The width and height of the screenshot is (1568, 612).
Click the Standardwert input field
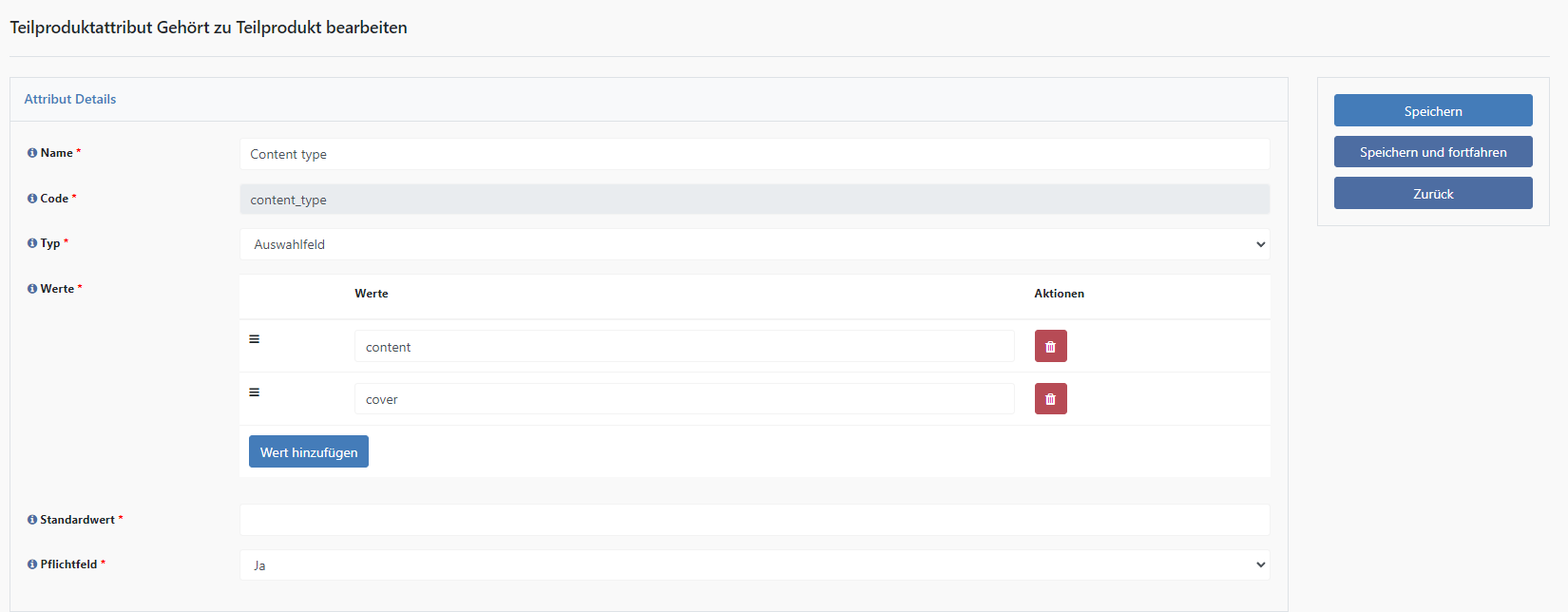click(754, 520)
